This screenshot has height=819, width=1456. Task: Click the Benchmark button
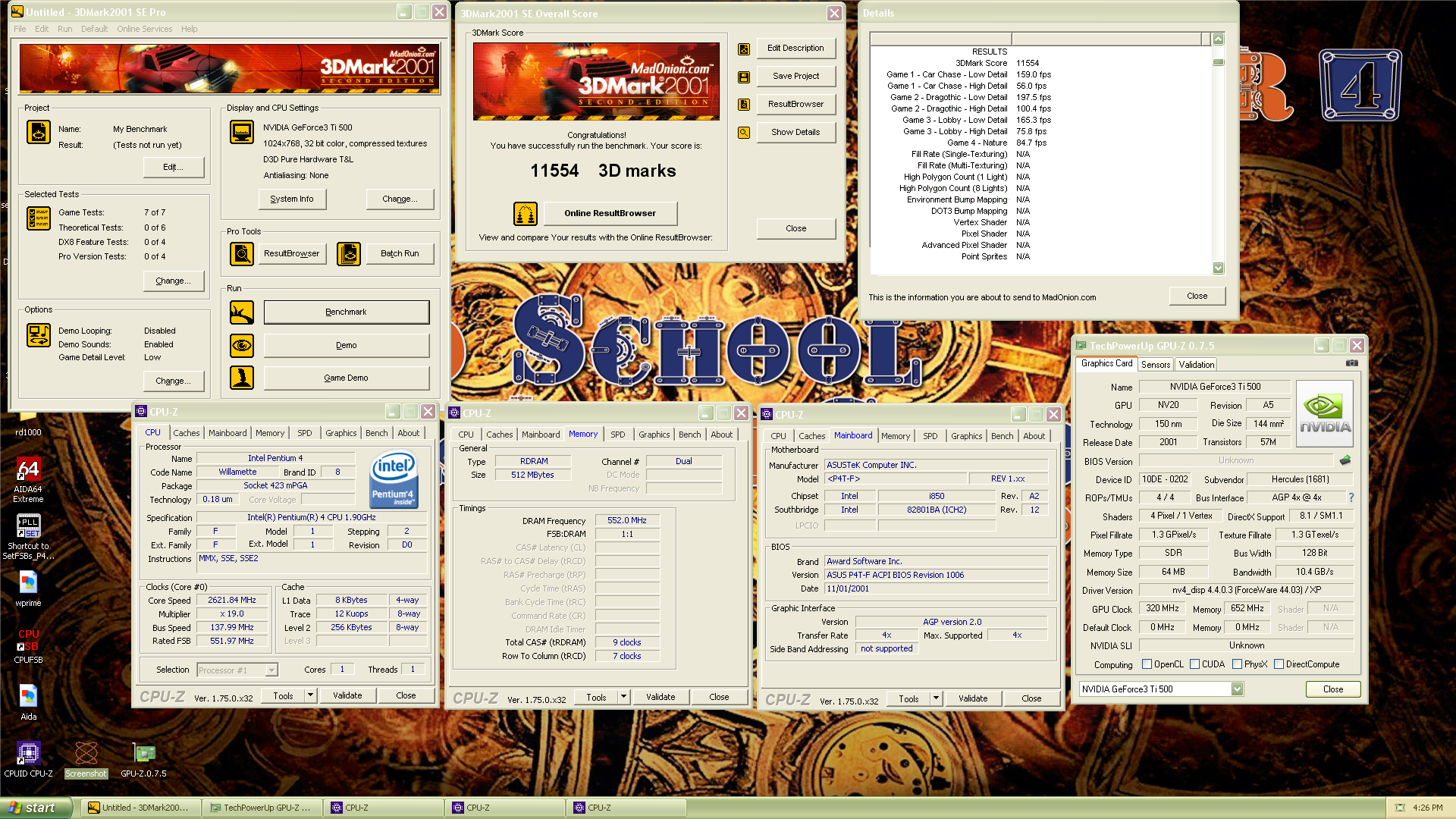click(x=346, y=312)
